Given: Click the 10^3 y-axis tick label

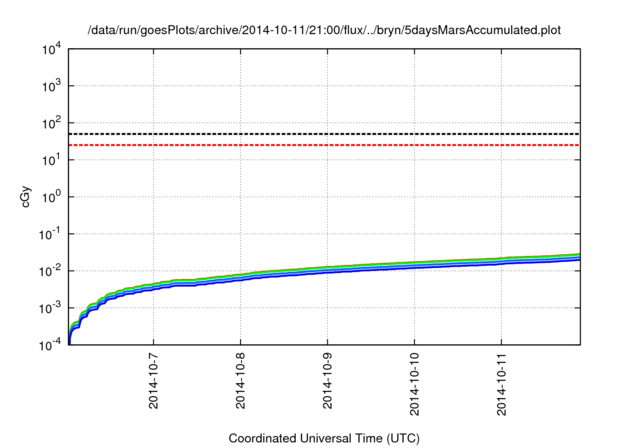Looking at the screenshot, I should pos(51,86).
